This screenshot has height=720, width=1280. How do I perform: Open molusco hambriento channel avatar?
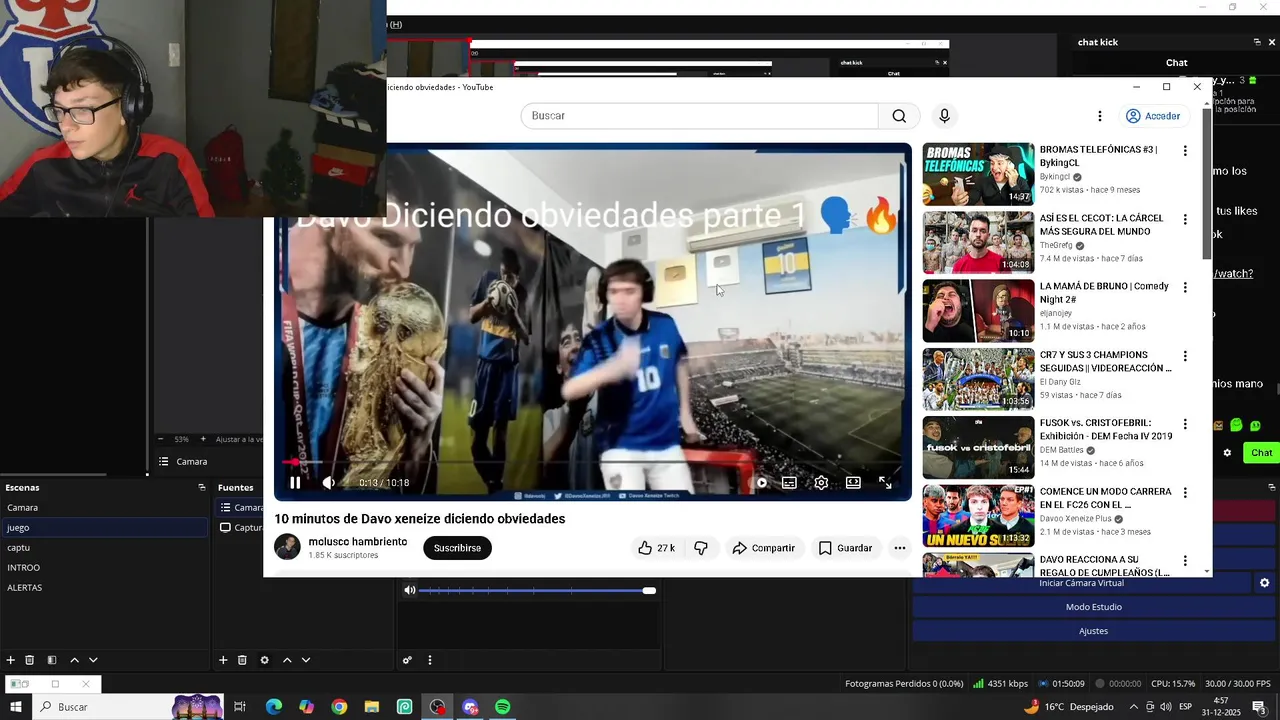click(x=287, y=547)
